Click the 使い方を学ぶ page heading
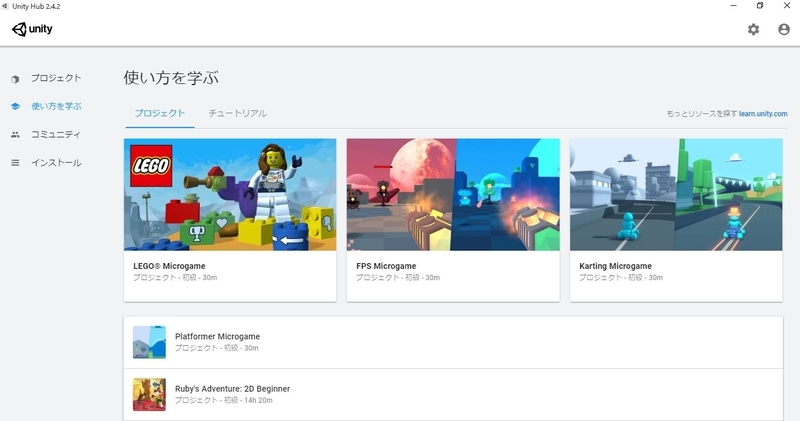 click(x=171, y=78)
